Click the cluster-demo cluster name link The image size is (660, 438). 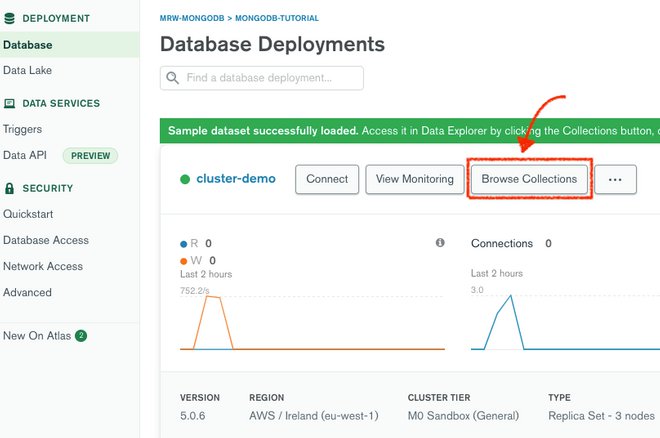[236, 180]
